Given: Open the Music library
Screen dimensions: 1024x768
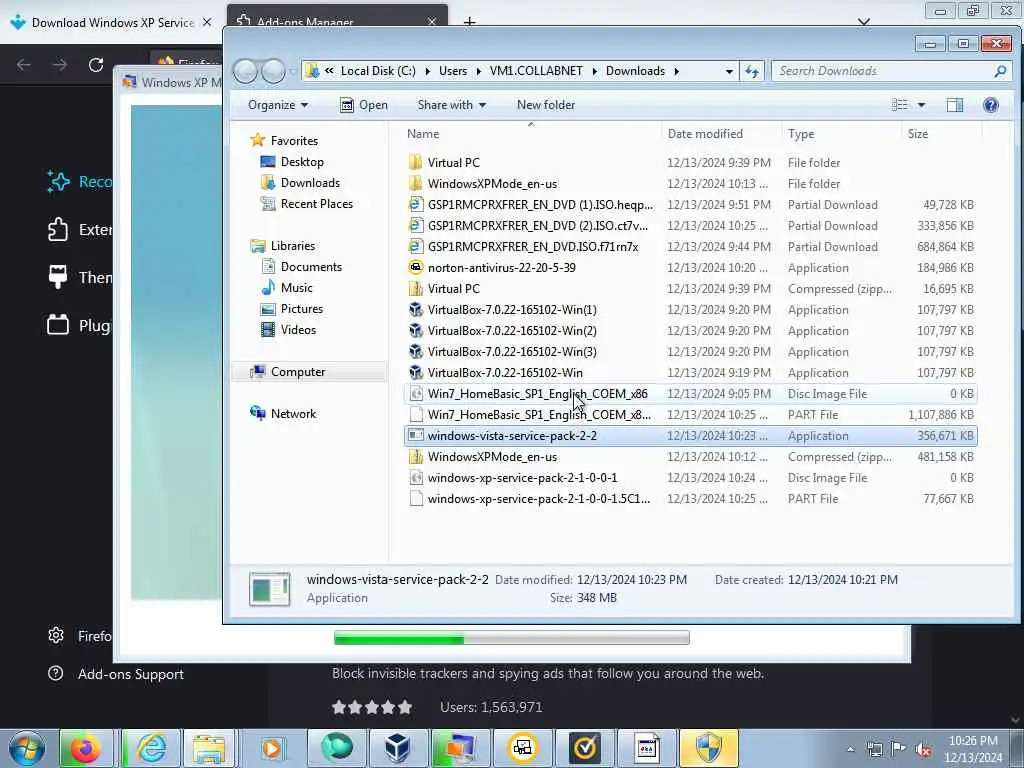Looking at the screenshot, I should pyautogui.click(x=296, y=287).
